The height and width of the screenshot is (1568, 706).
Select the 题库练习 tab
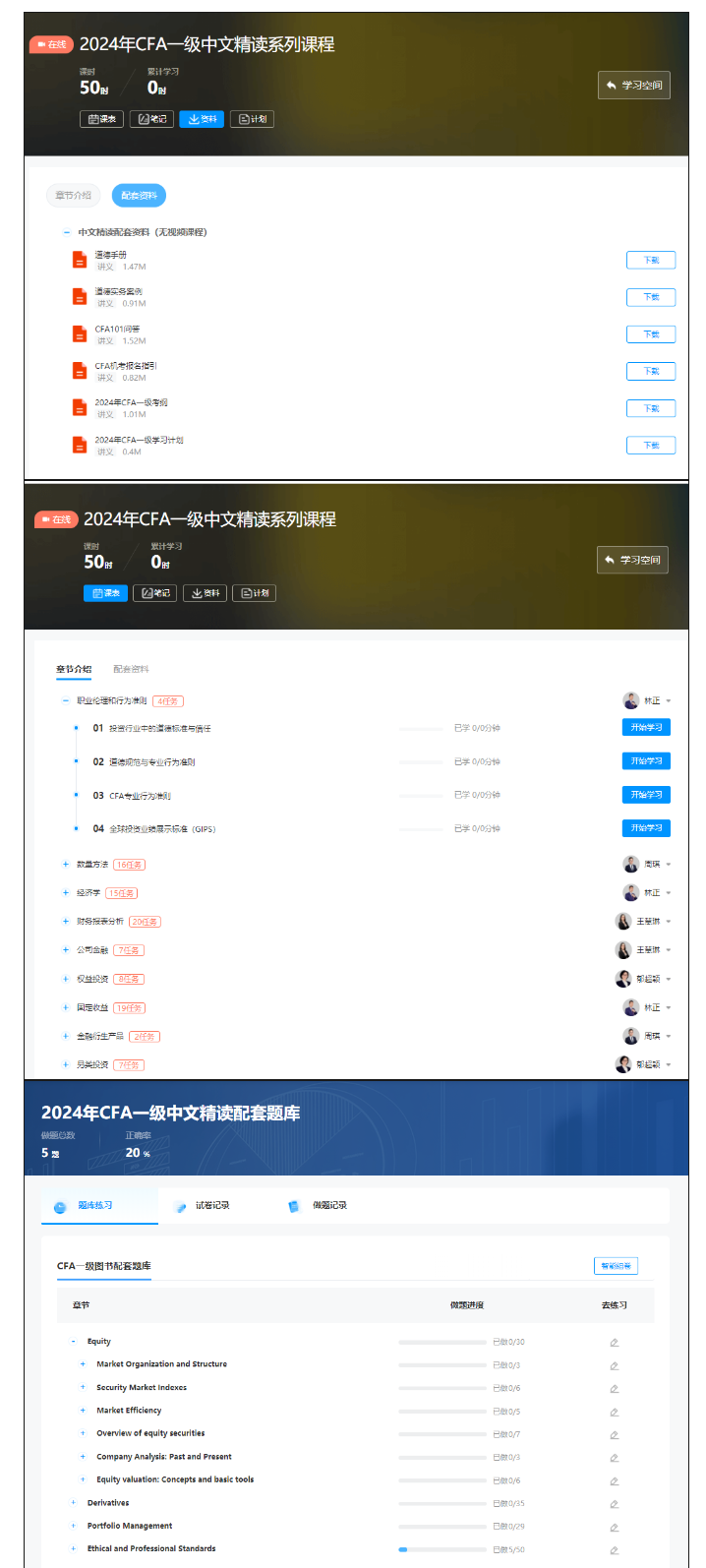[x=99, y=1206]
